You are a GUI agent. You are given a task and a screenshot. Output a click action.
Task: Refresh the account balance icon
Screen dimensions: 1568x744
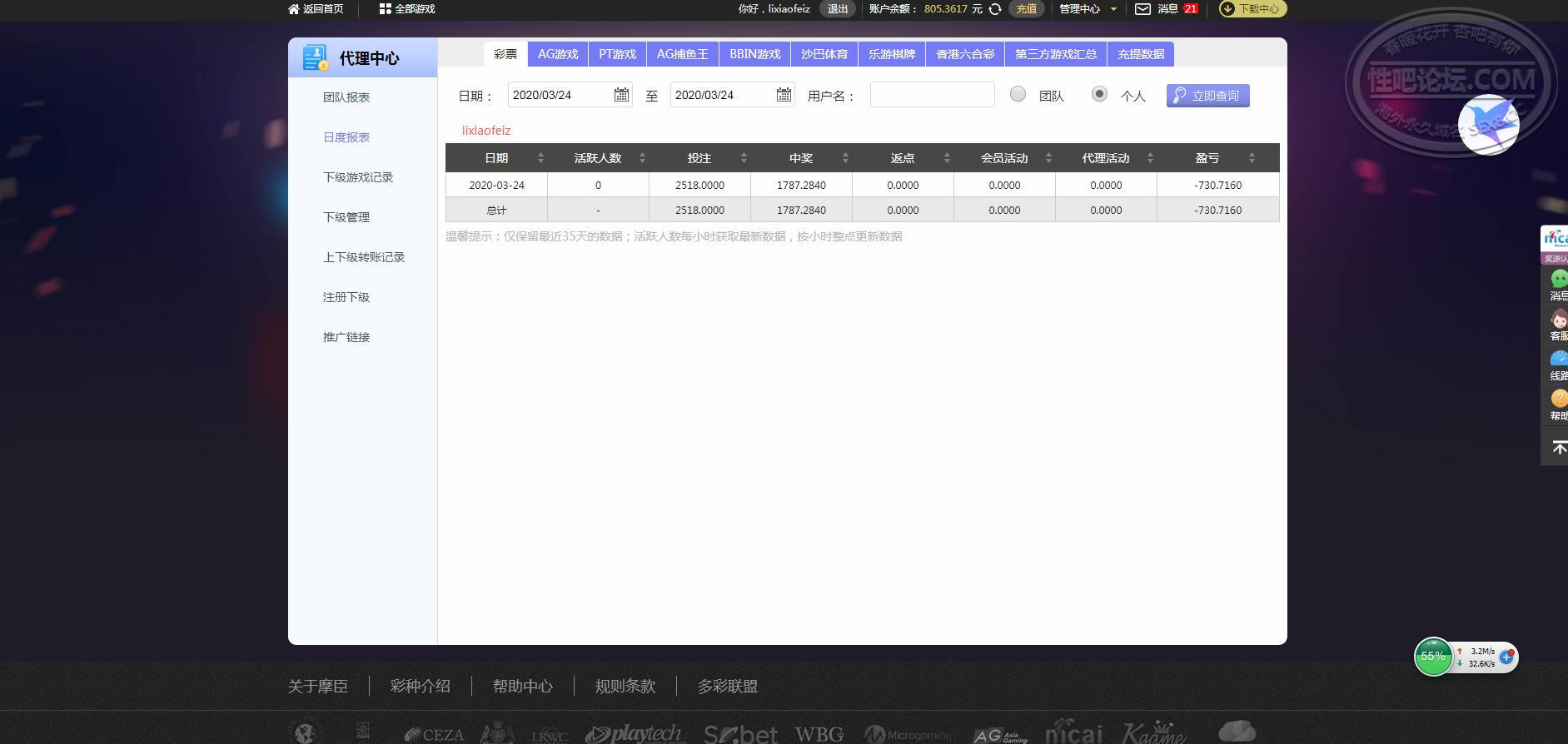click(x=994, y=9)
